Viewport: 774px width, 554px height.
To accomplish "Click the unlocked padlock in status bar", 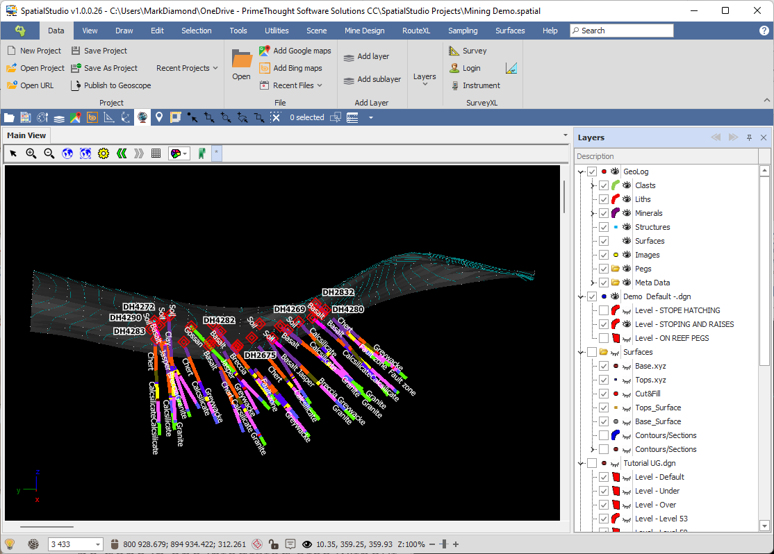I will click(x=273, y=544).
